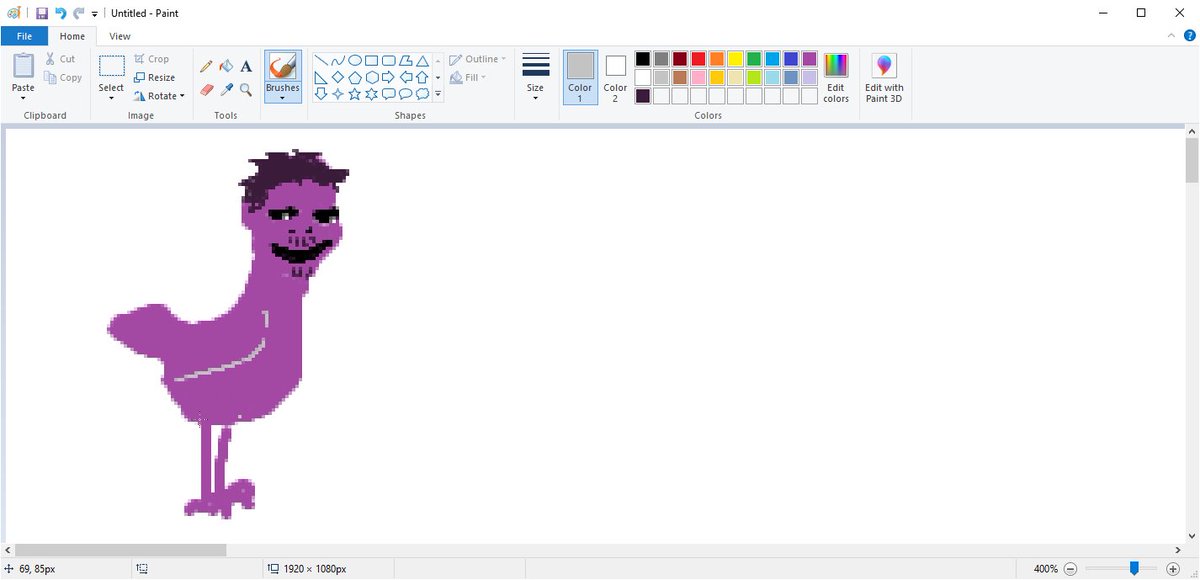Click the zoom out minus button
The image size is (1200, 580).
(1070, 569)
